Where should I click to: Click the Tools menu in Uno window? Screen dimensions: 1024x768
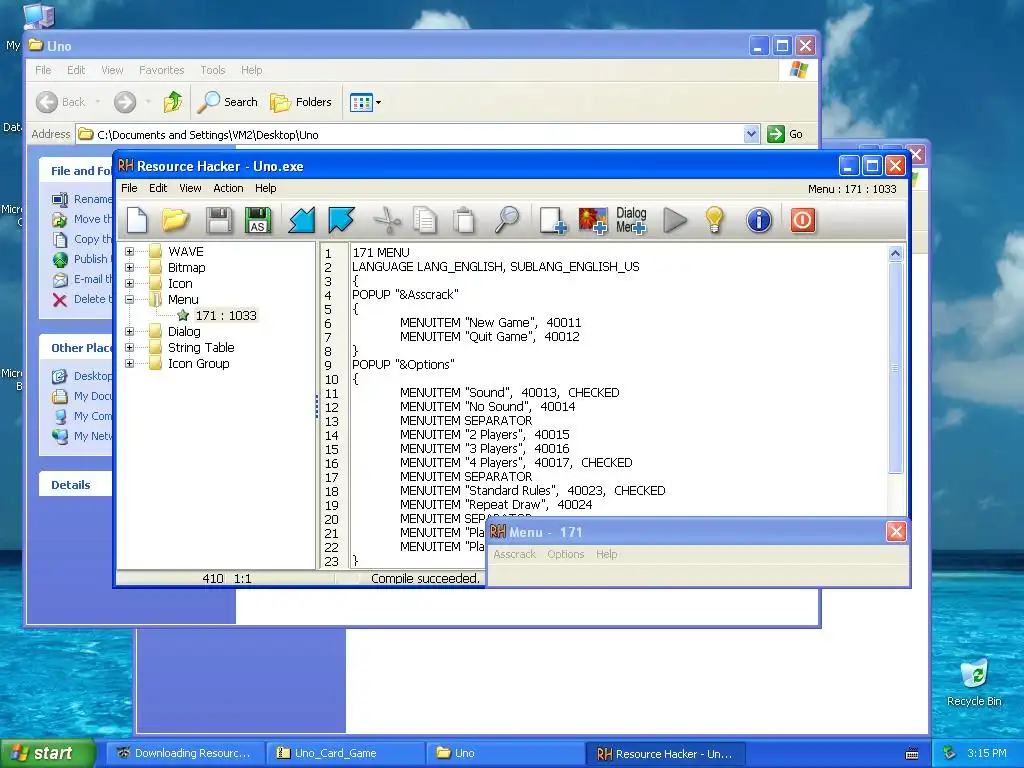pyautogui.click(x=213, y=70)
